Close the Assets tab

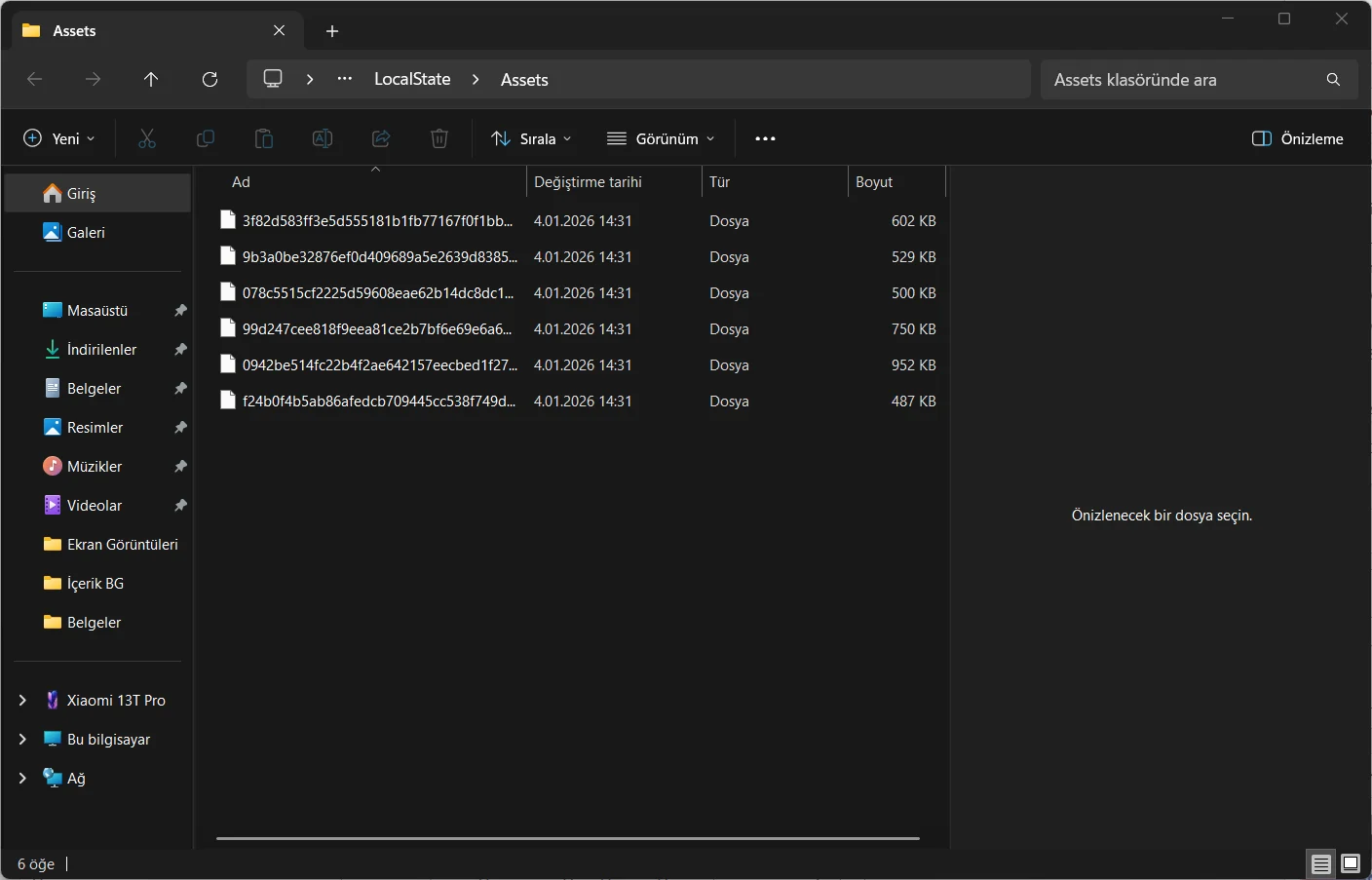click(280, 31)
